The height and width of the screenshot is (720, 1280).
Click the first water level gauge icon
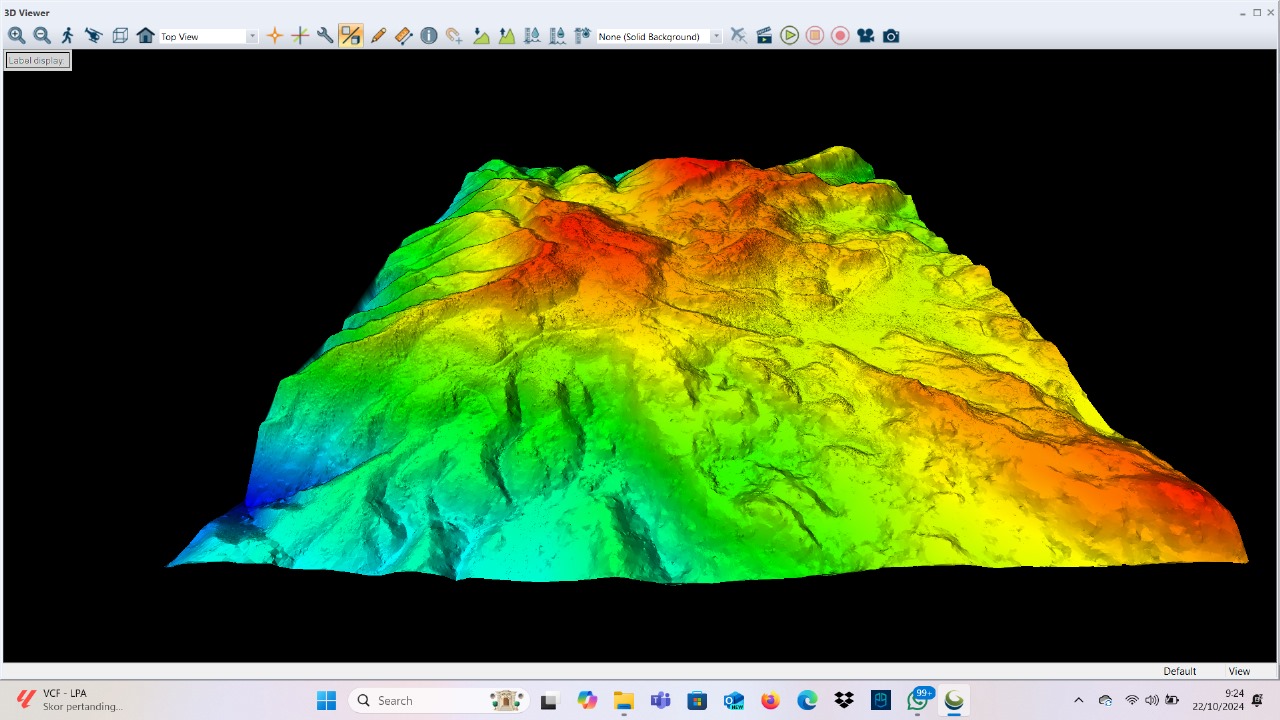point(532,36)
